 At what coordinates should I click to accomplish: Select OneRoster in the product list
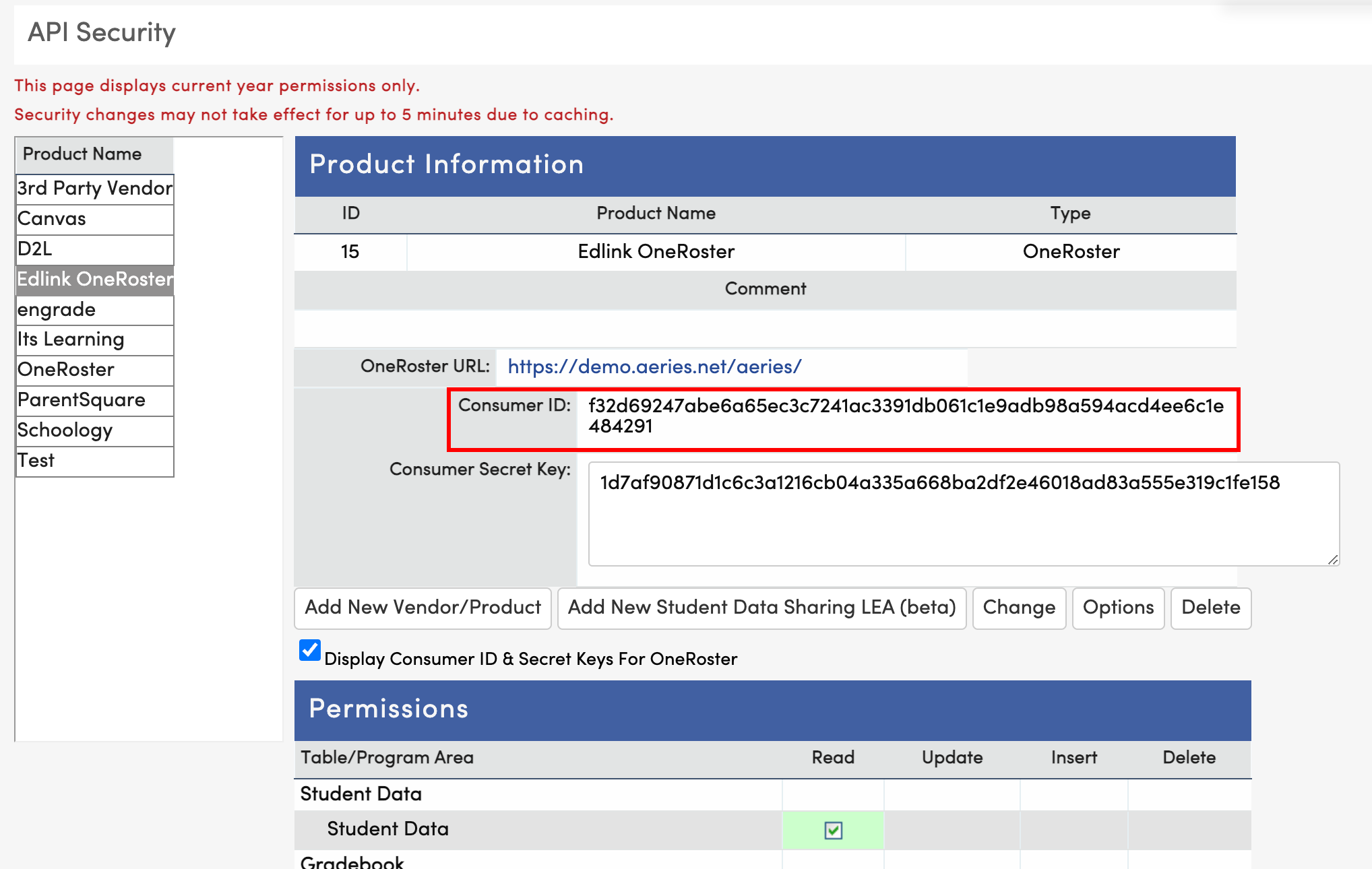tap(95, 370)
